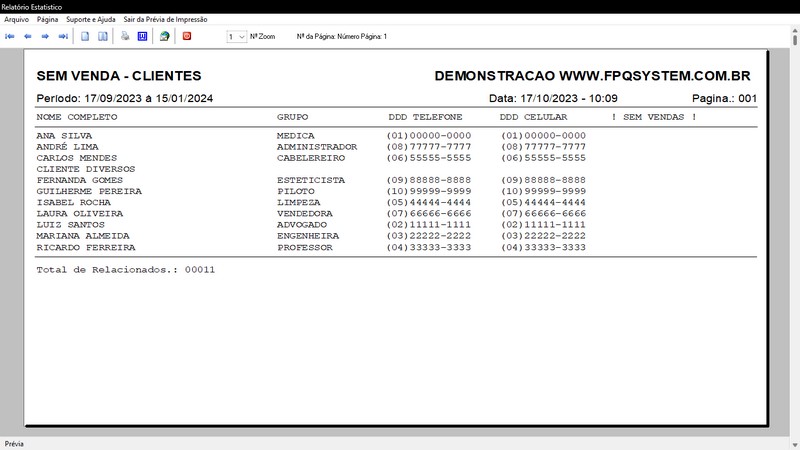Click the globe email icon
Screen dimensions: 800x450
[164, 36]
